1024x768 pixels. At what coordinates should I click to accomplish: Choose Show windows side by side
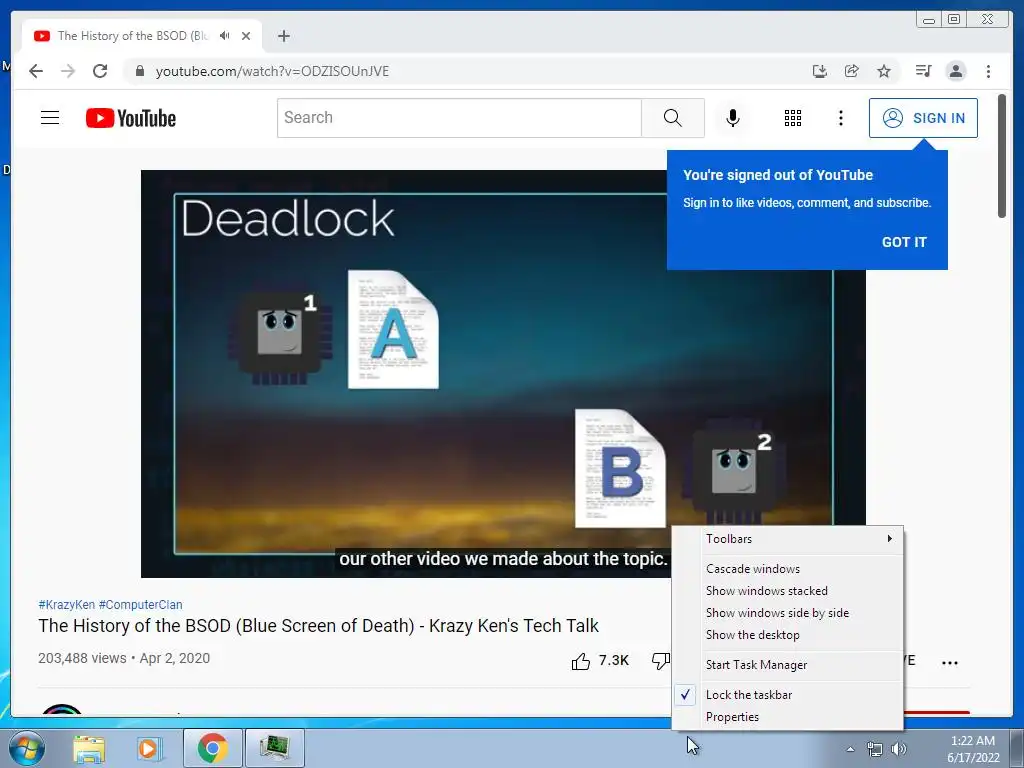(788, 613)
